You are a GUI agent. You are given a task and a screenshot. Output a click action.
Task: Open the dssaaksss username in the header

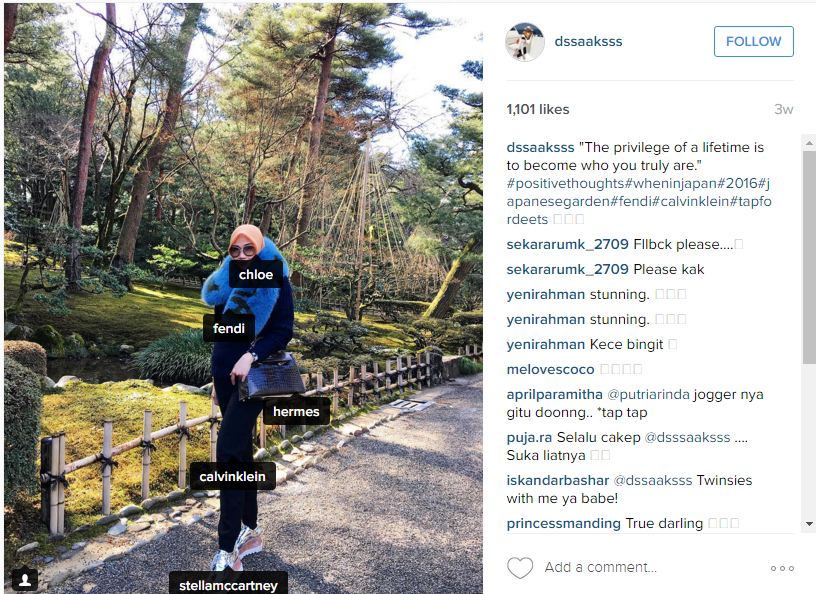click(588, 41)
